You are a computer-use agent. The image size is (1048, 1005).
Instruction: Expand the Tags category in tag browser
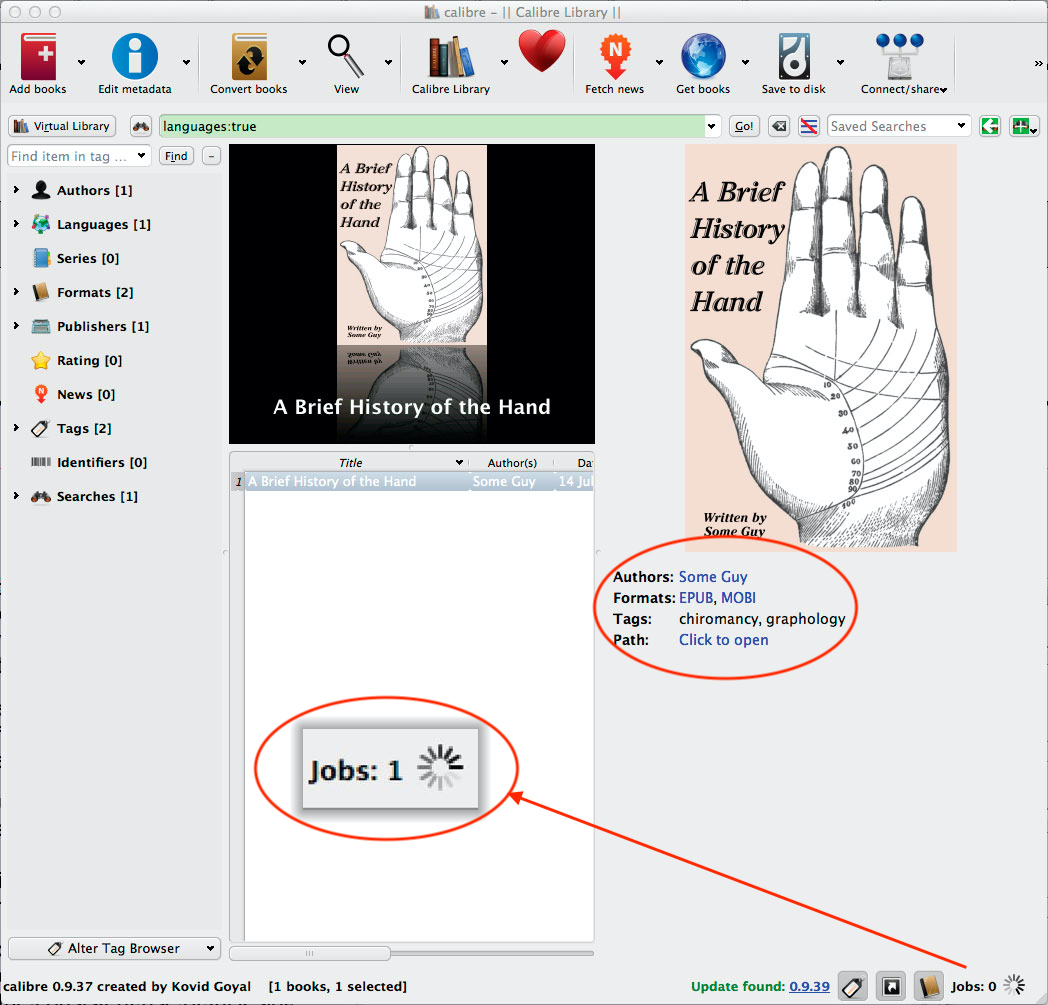pyautogui.click(x=16, y=428)
